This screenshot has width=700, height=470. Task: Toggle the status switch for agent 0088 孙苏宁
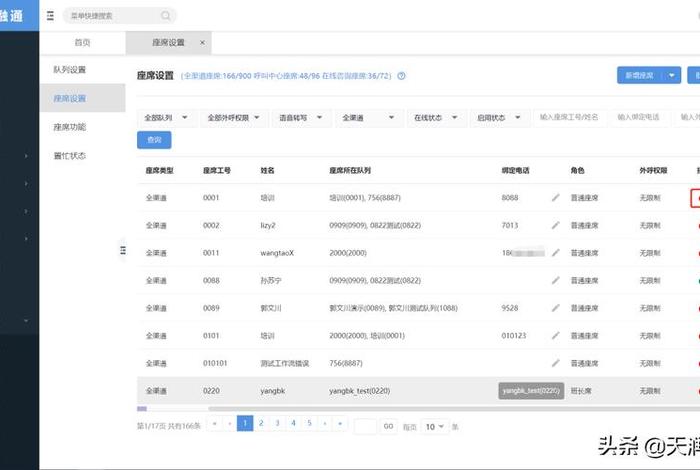tap(696, 280)
